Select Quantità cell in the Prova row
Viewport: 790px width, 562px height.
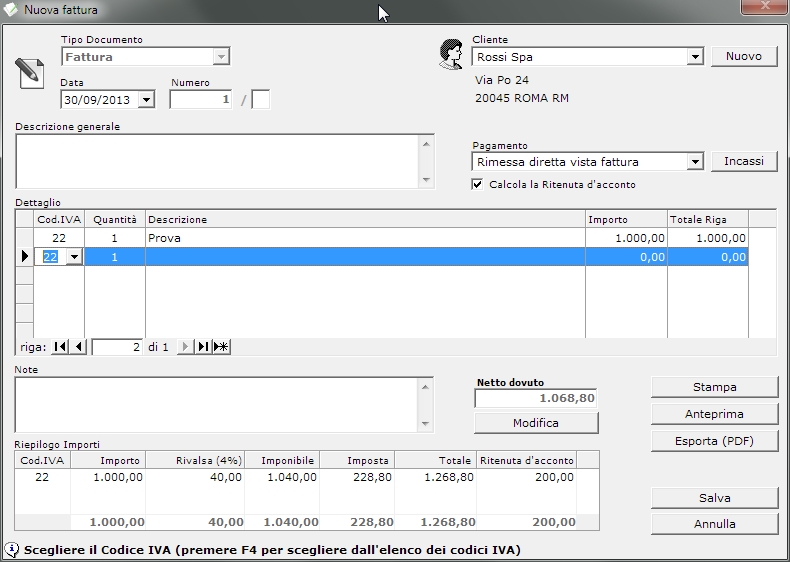(x=115, y=238)
